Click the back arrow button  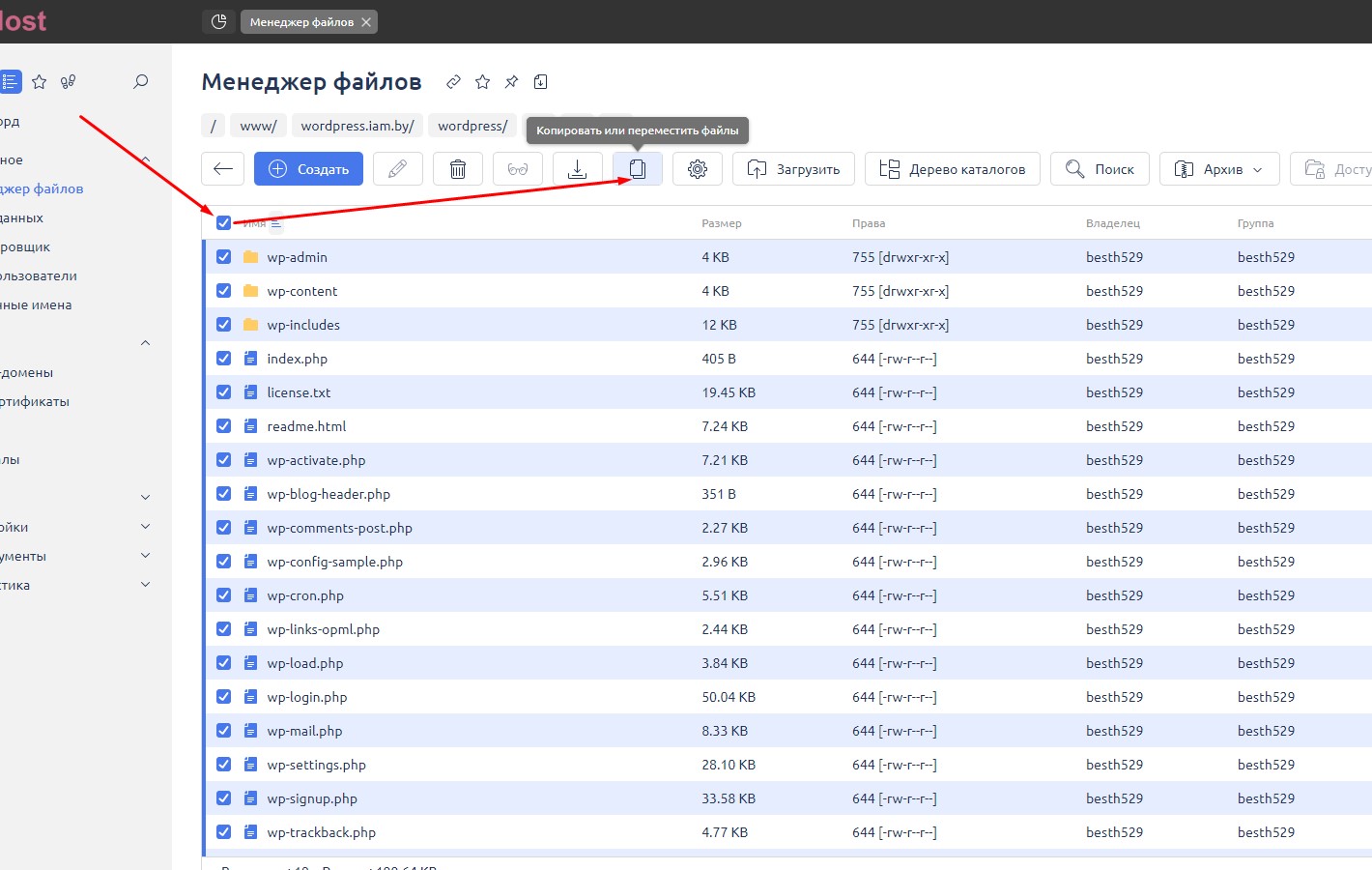pos(223,169)
